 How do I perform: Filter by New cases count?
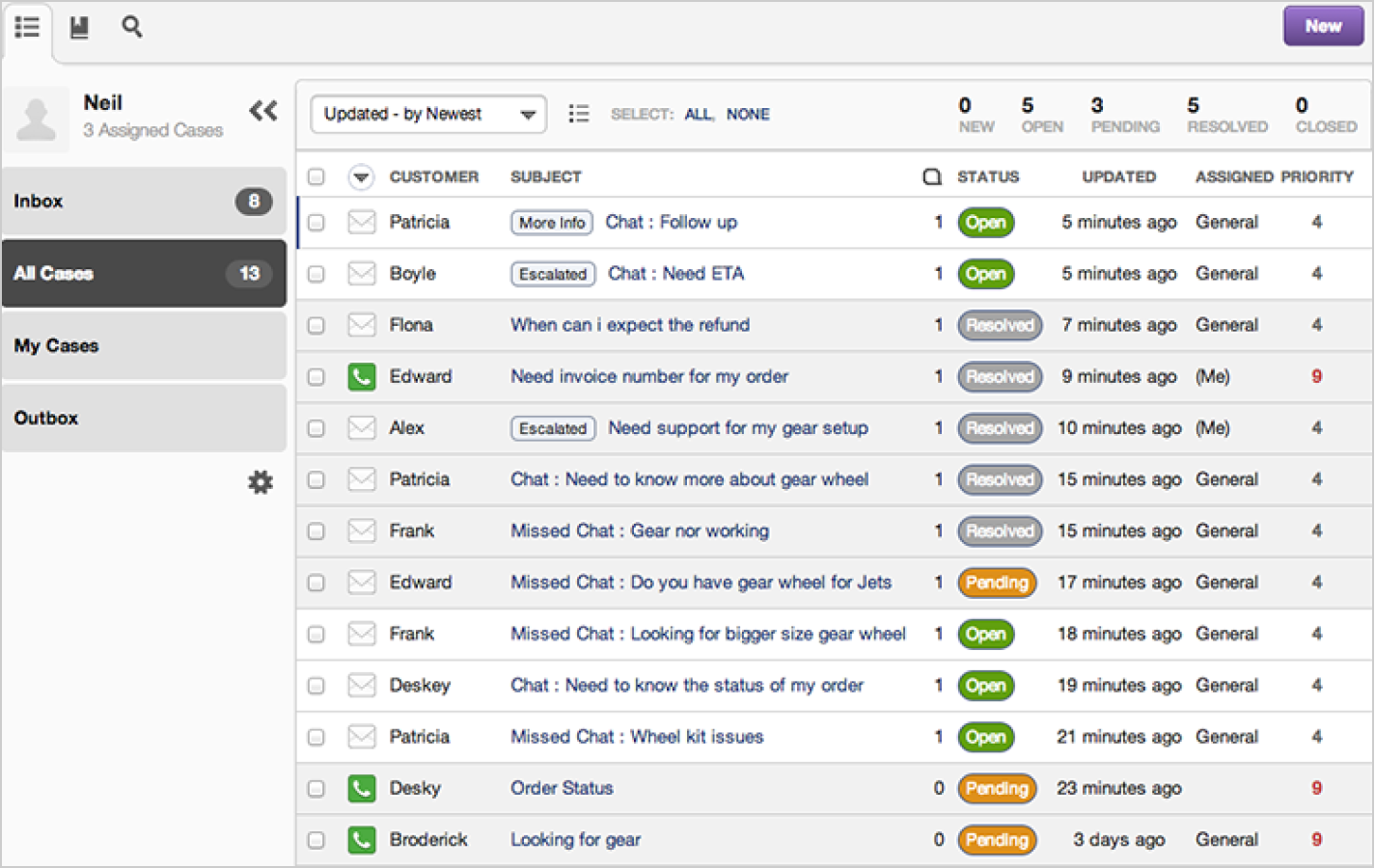[x=976, y=114]
